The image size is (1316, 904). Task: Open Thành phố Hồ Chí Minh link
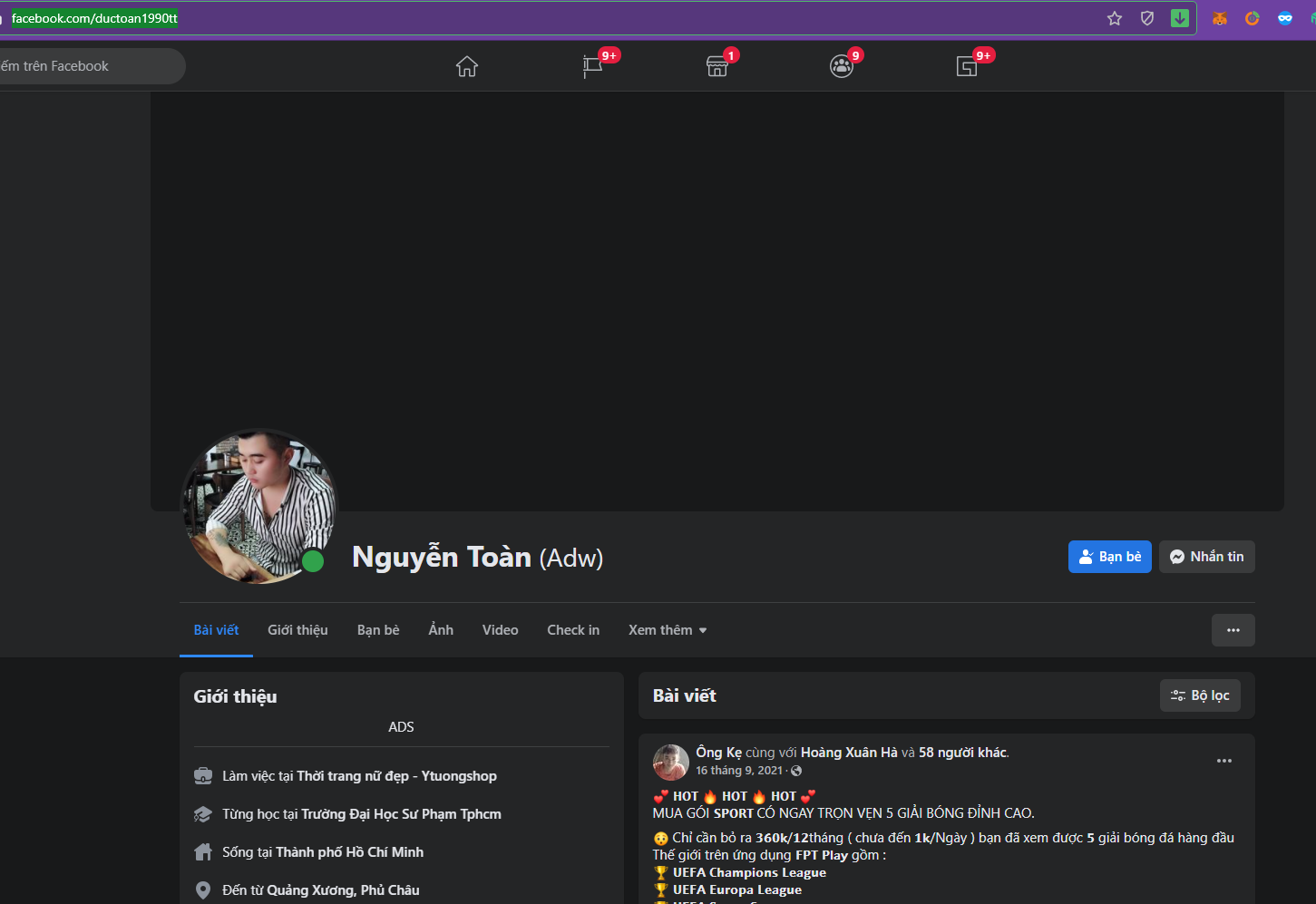pyautogui.click(x=349, y=852)
